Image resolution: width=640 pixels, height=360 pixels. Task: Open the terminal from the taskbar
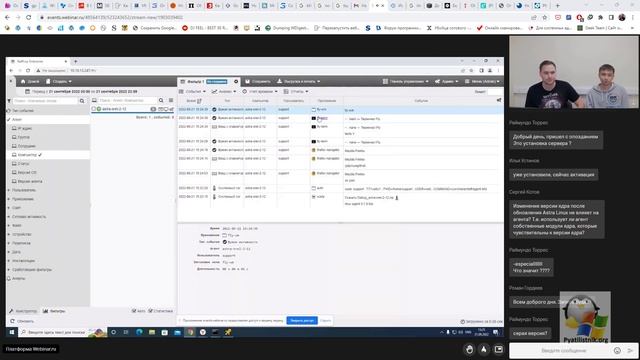pos(215,332)
